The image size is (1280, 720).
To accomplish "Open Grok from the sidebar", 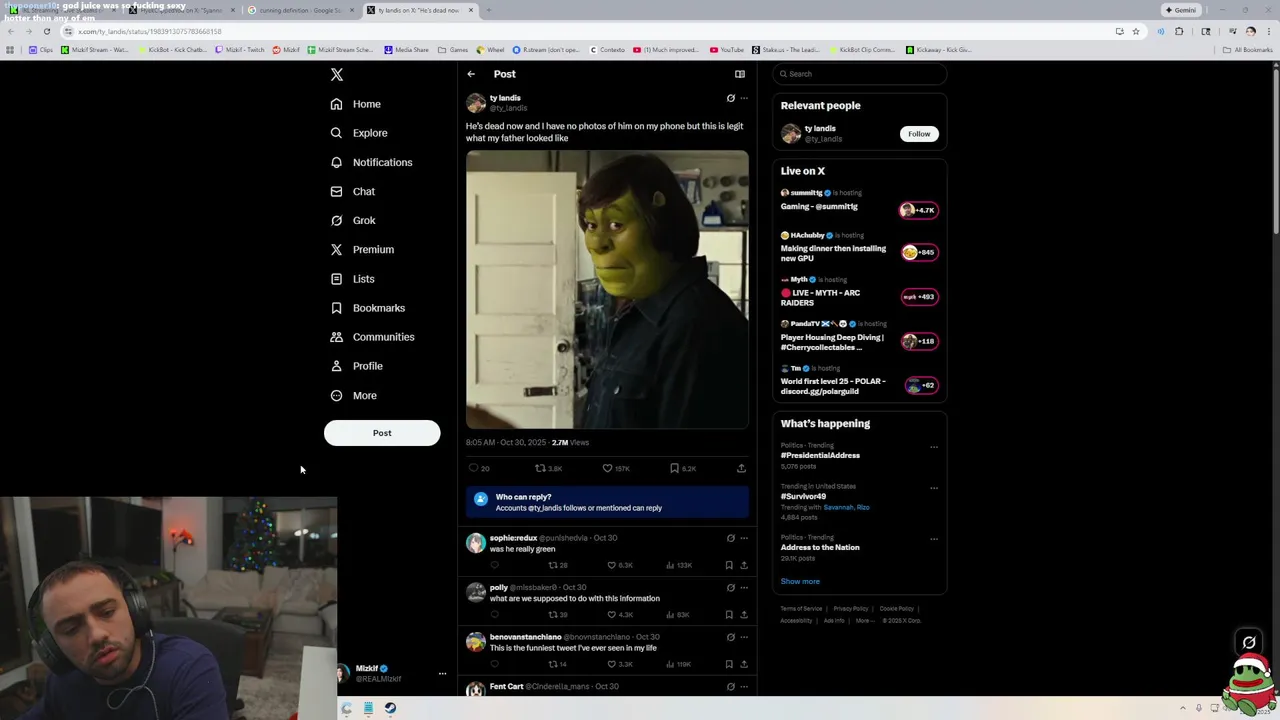I will [x=353, y=220].
